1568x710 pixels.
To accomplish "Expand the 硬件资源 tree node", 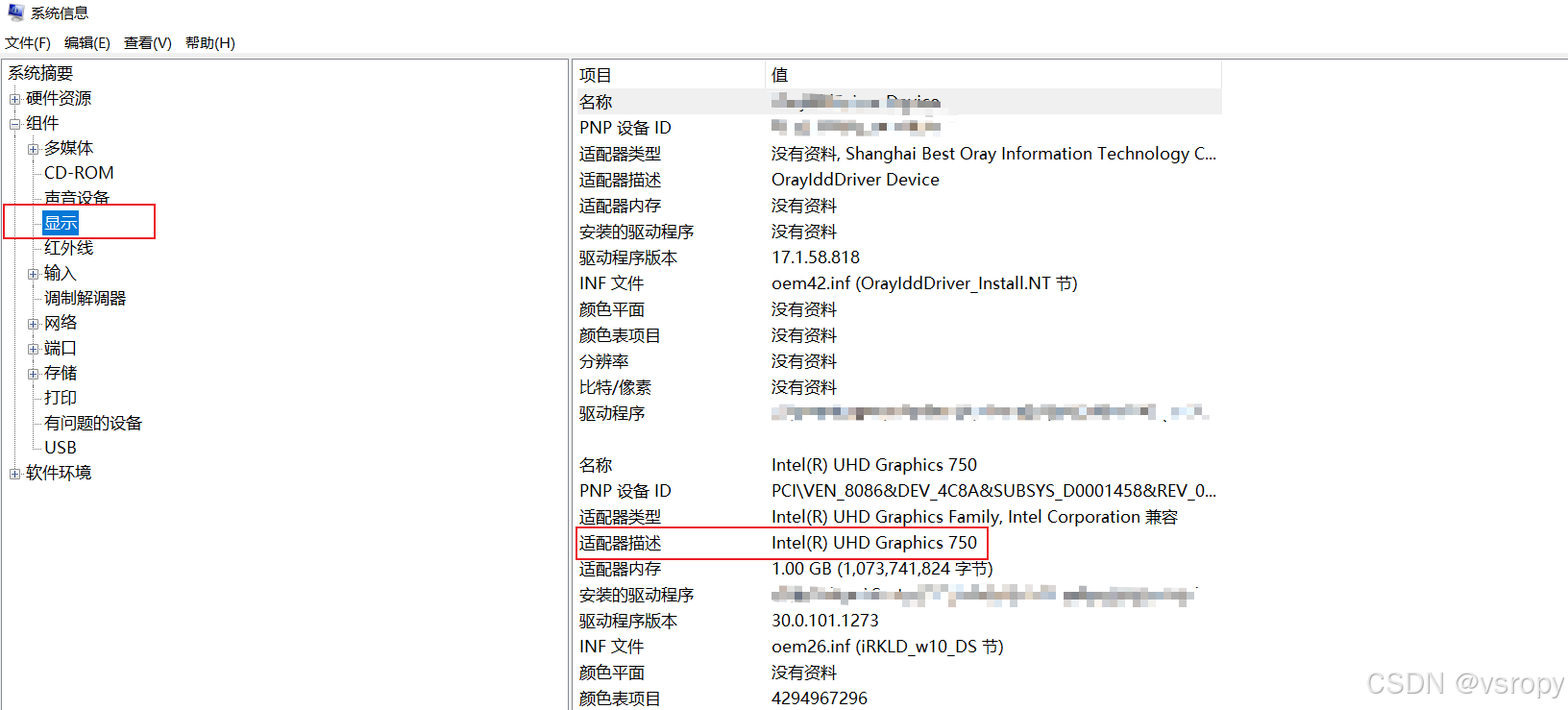I will (x=14, y=99).
